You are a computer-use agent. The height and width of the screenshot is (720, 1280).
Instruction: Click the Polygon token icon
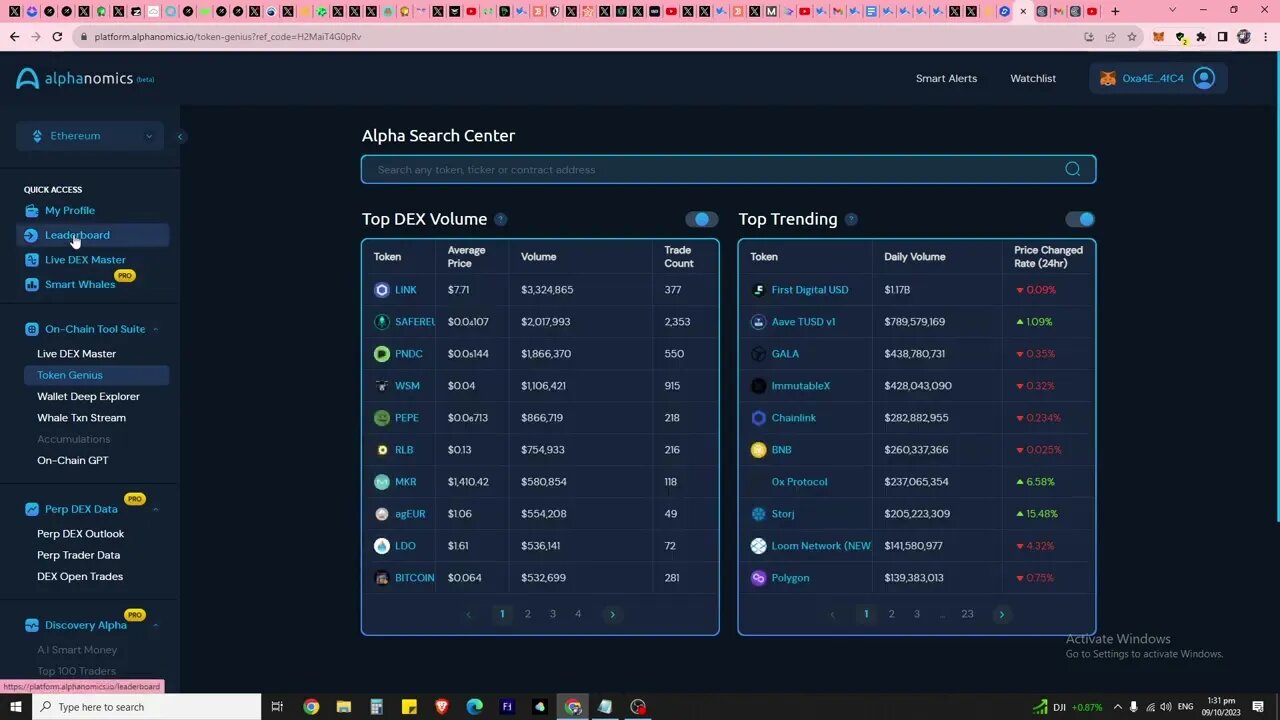(x=758, y=578)
